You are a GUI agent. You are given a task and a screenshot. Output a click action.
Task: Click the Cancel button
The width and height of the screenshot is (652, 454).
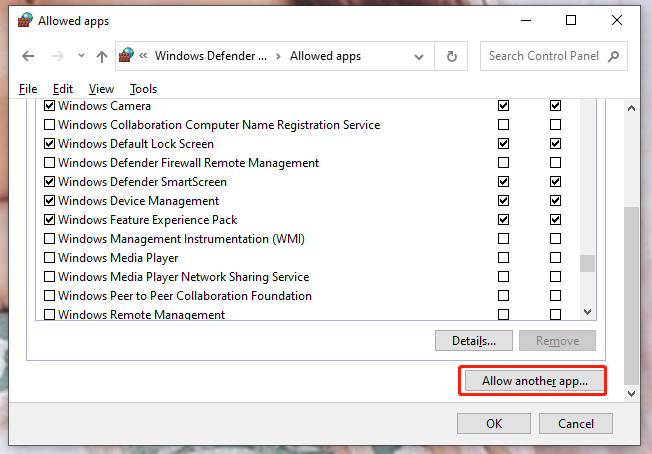pyautogui.click(x=575, y=424)
